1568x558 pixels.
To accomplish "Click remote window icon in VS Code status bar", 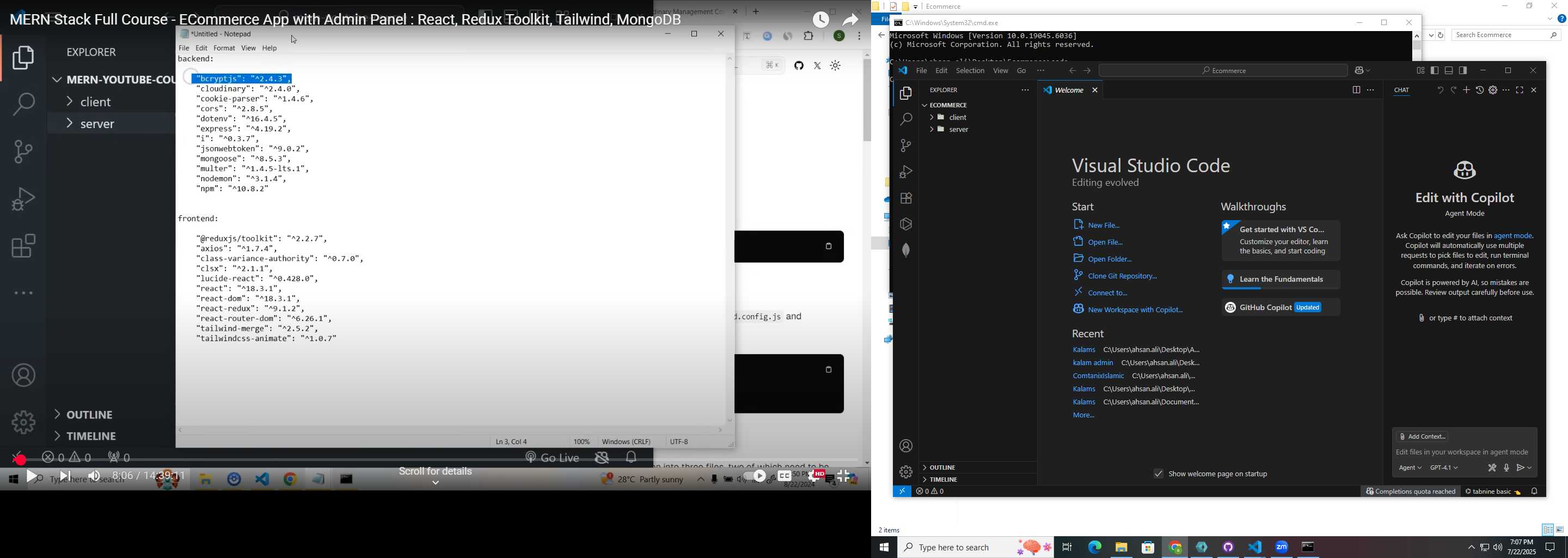I will [x=902, y=492].
